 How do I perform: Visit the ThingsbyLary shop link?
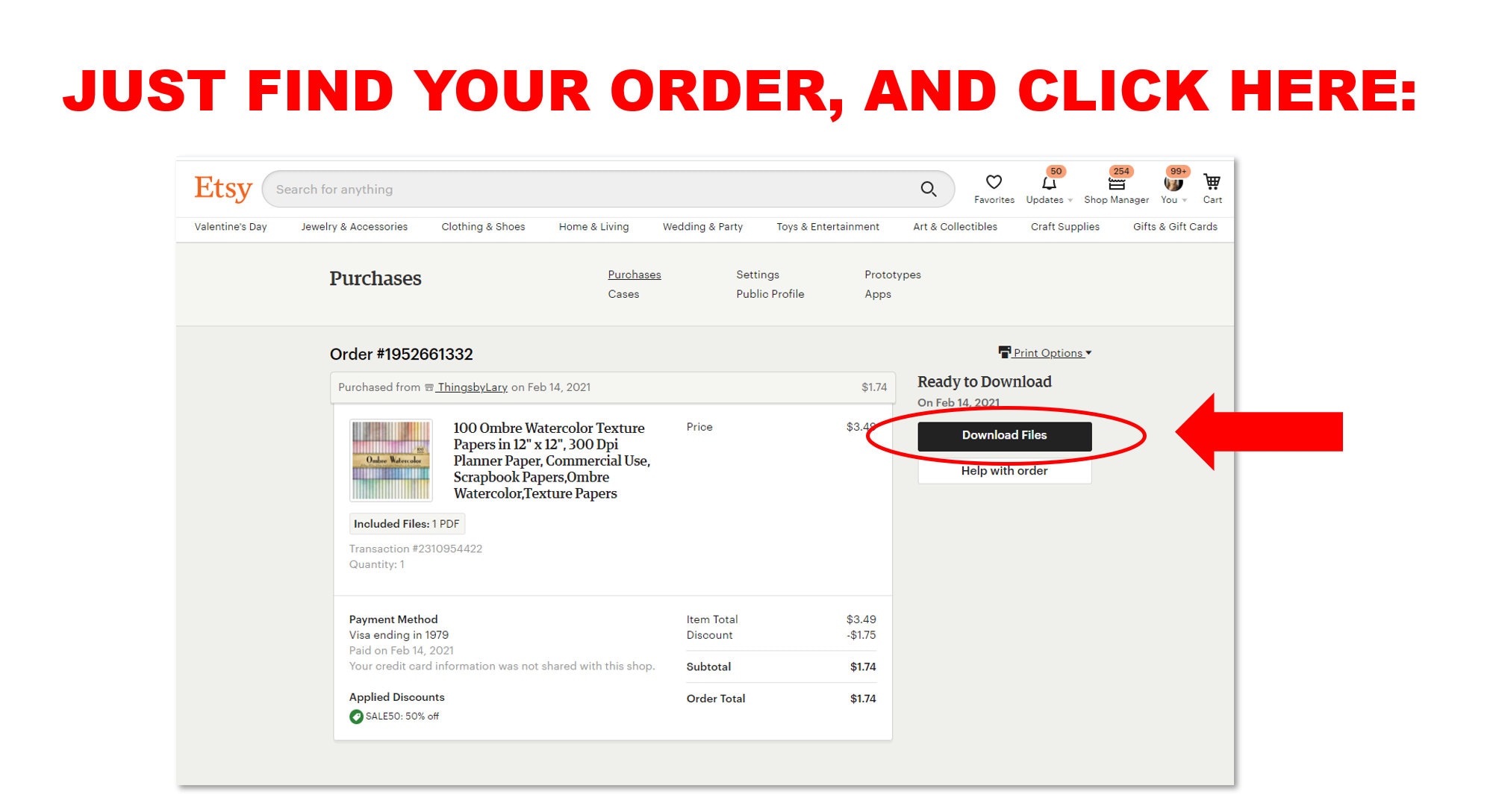(x=472, y=387)
